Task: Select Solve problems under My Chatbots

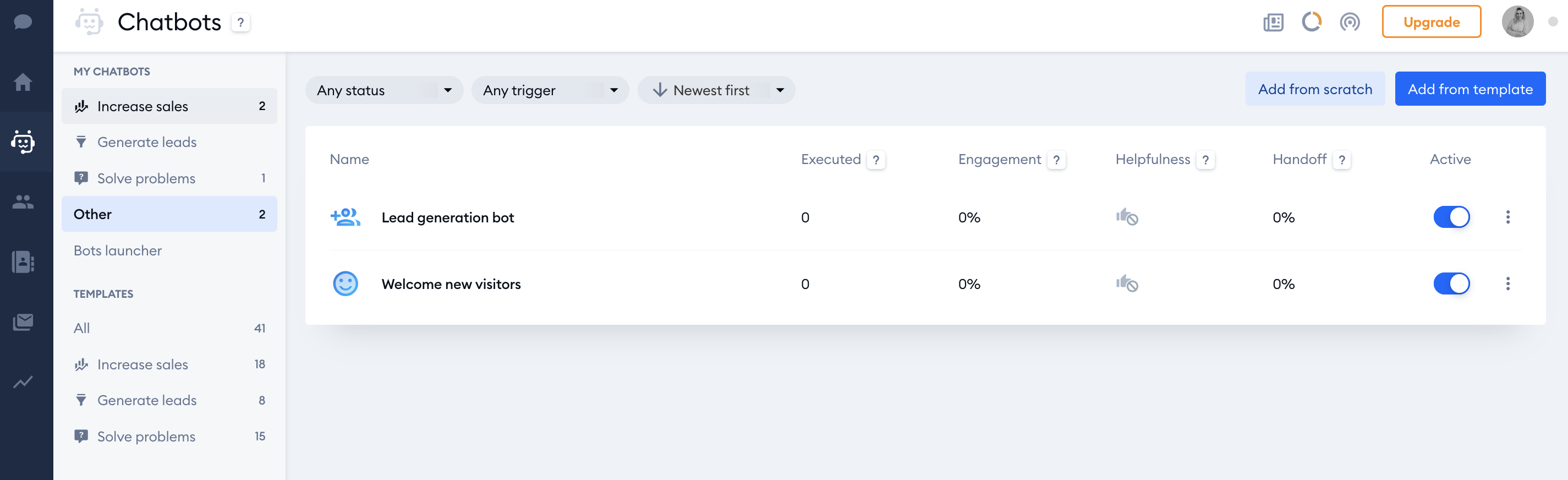Action: click(169, 178)
